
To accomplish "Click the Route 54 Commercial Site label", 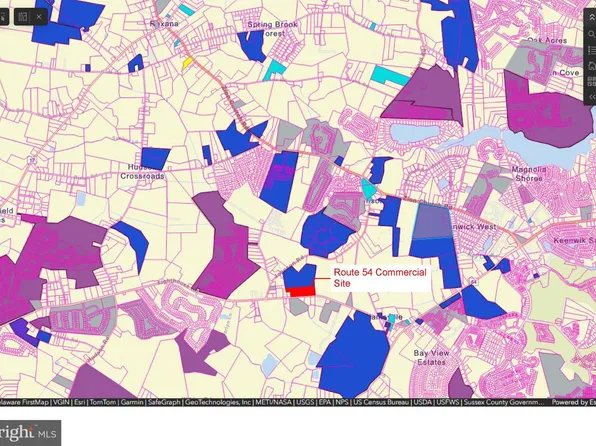I will 380,278.
